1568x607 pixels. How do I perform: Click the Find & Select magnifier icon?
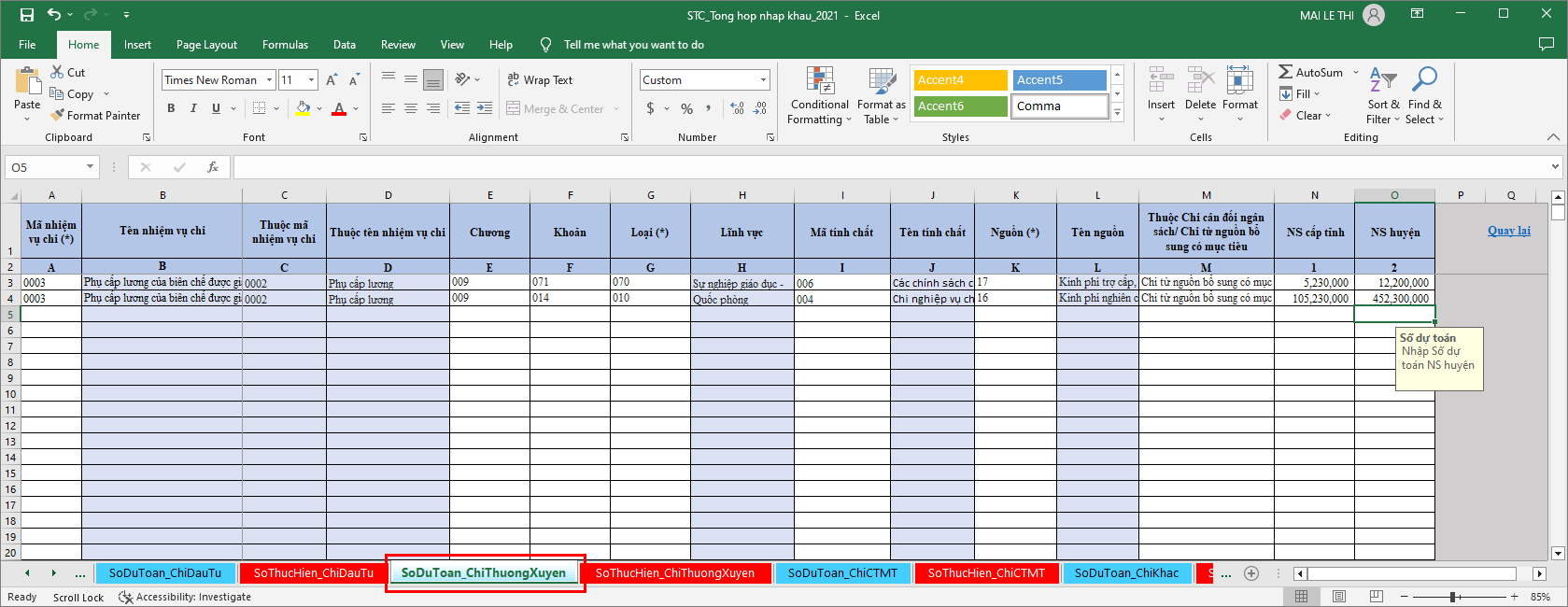pos(1424,81)
